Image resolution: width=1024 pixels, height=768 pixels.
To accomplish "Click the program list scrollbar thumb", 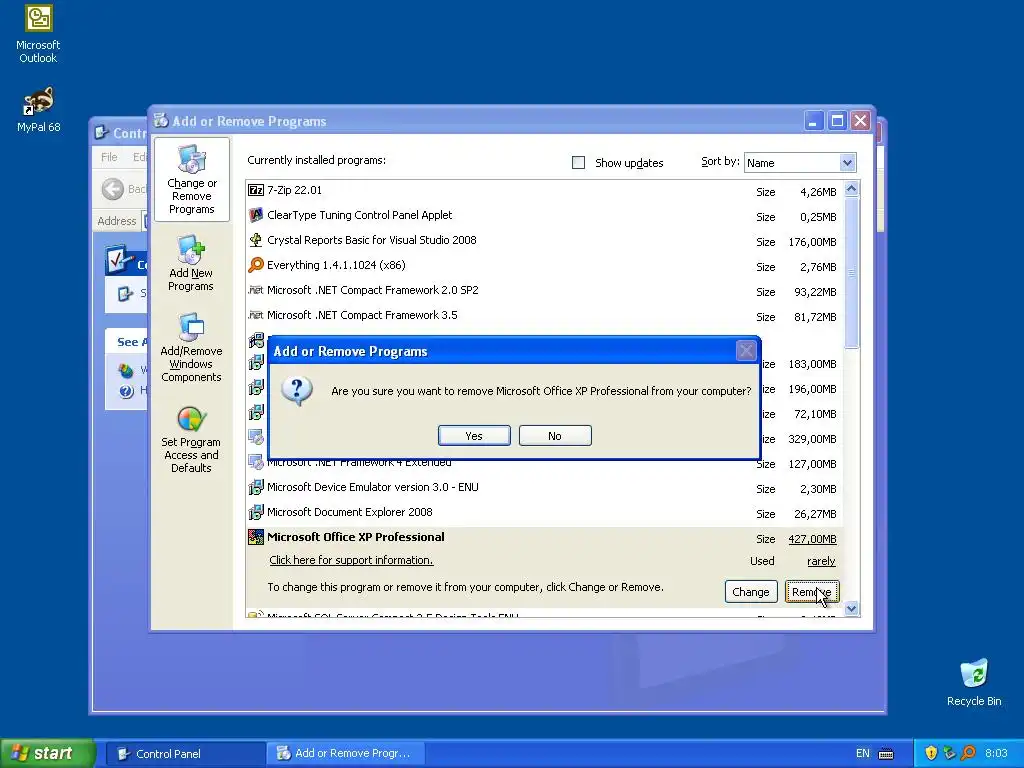I will pyautogui.click(x=852, y=273).
